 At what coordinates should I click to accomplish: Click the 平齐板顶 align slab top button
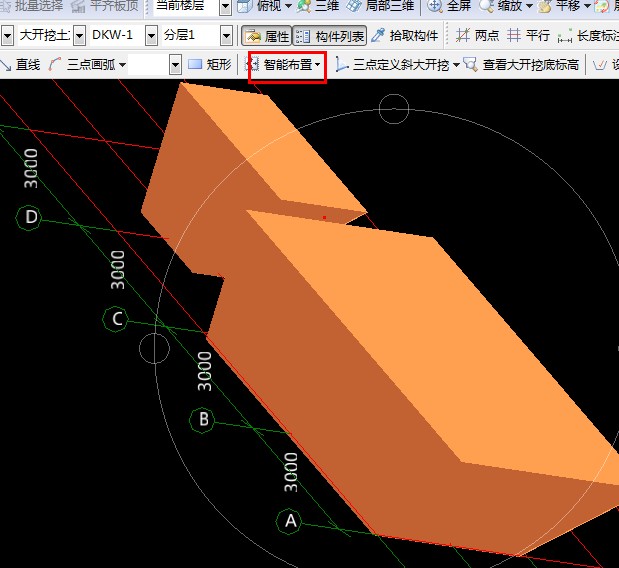104,6
